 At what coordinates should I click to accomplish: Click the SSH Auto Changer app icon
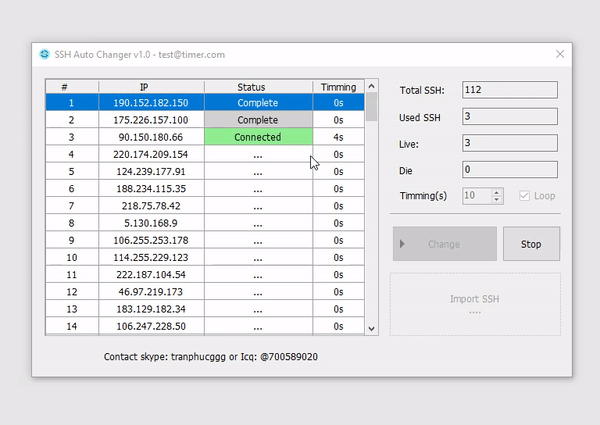click(44, 54)
